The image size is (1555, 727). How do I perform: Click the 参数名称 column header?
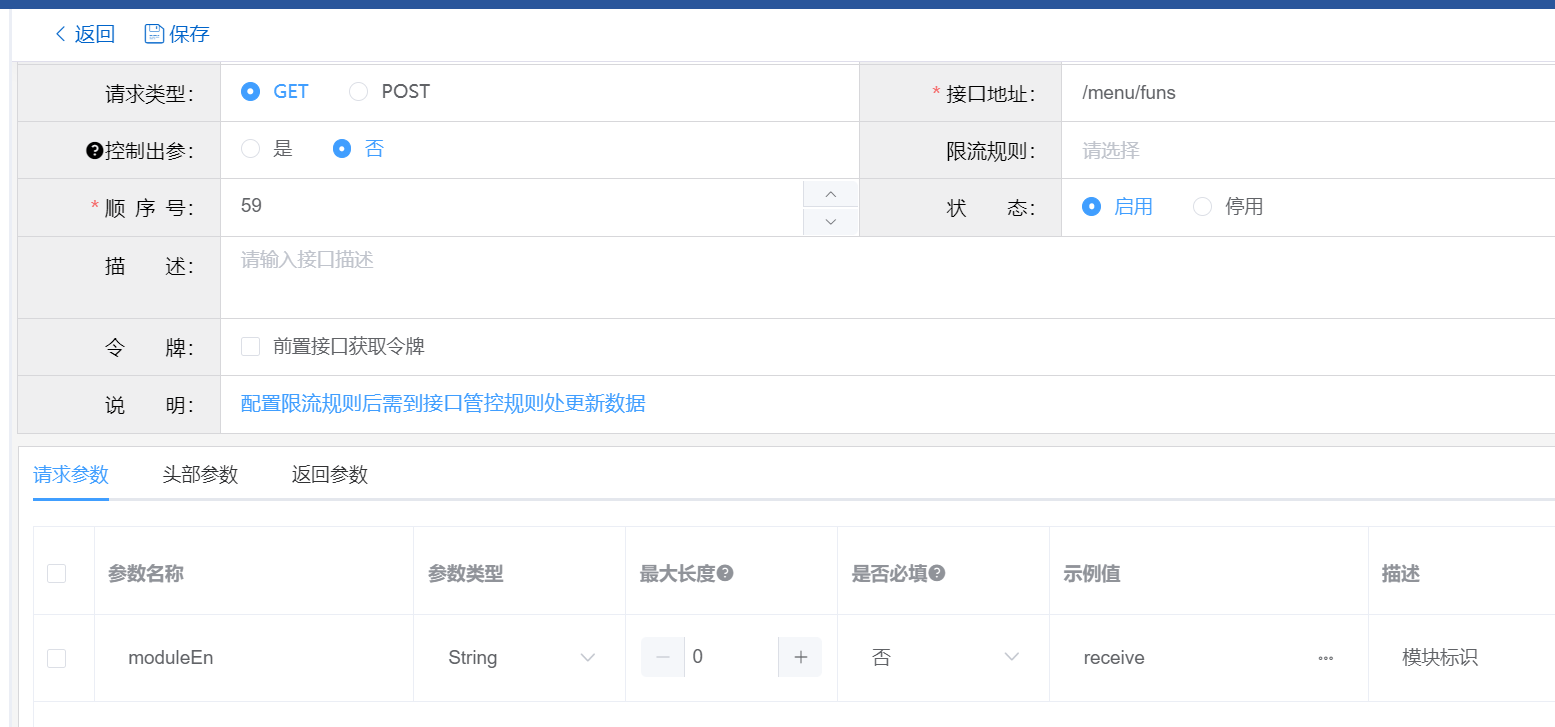coord(145,574)
